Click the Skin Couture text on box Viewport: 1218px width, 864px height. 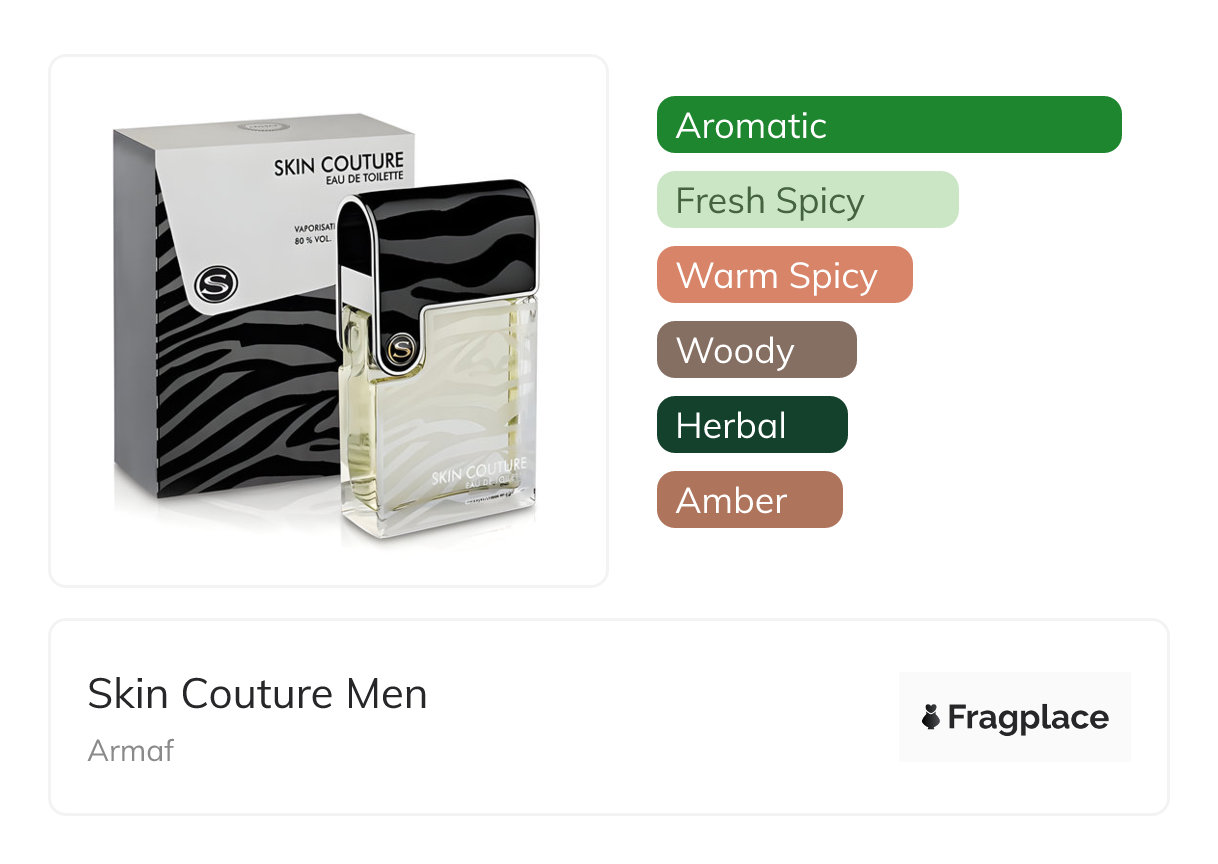(339, 163)
